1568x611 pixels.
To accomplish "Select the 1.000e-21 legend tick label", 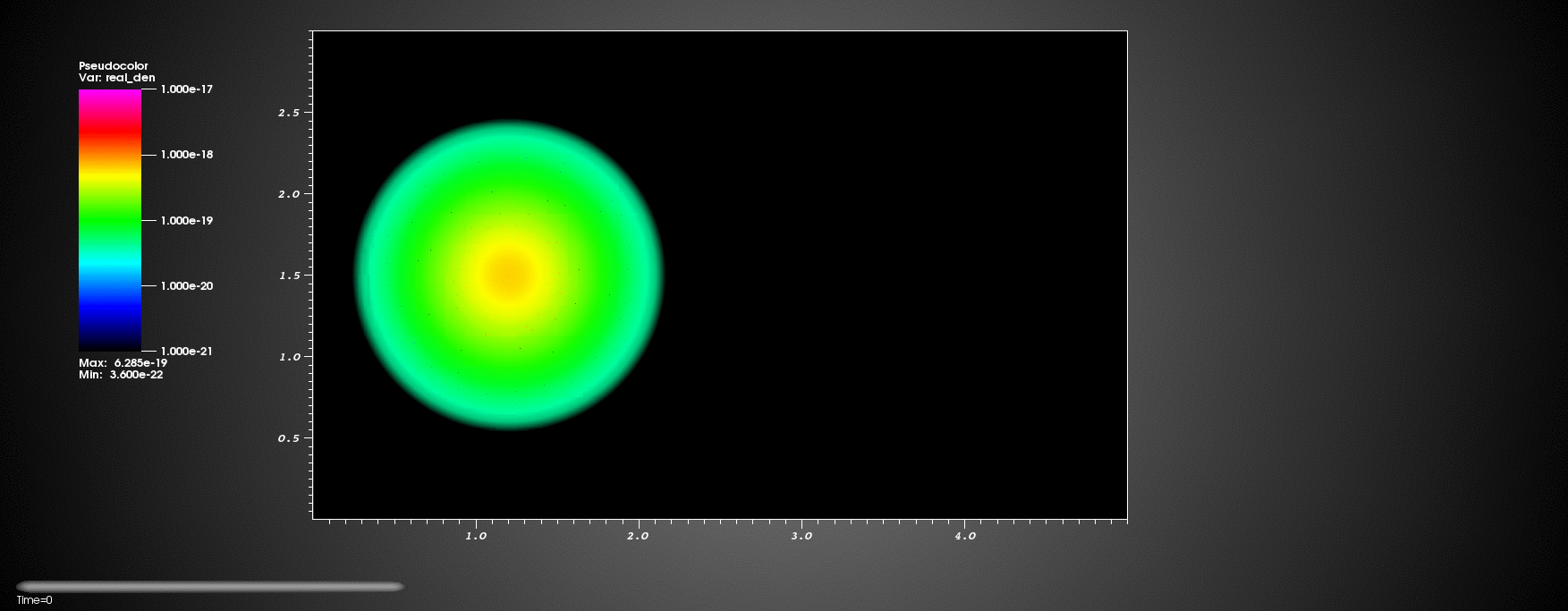I will coord(187,352).
